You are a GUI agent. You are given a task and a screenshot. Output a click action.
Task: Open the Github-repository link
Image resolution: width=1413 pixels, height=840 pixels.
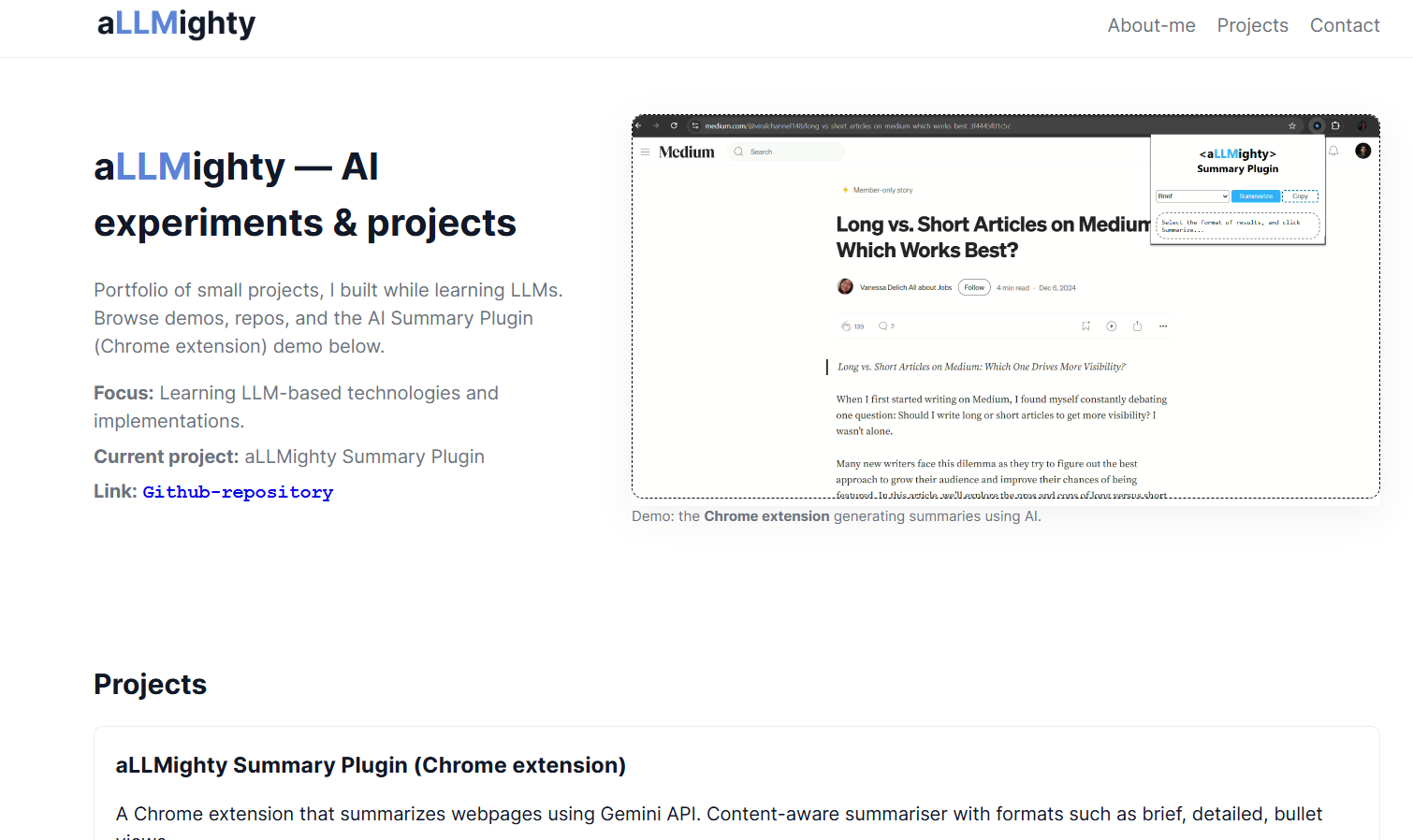point(238,492)
